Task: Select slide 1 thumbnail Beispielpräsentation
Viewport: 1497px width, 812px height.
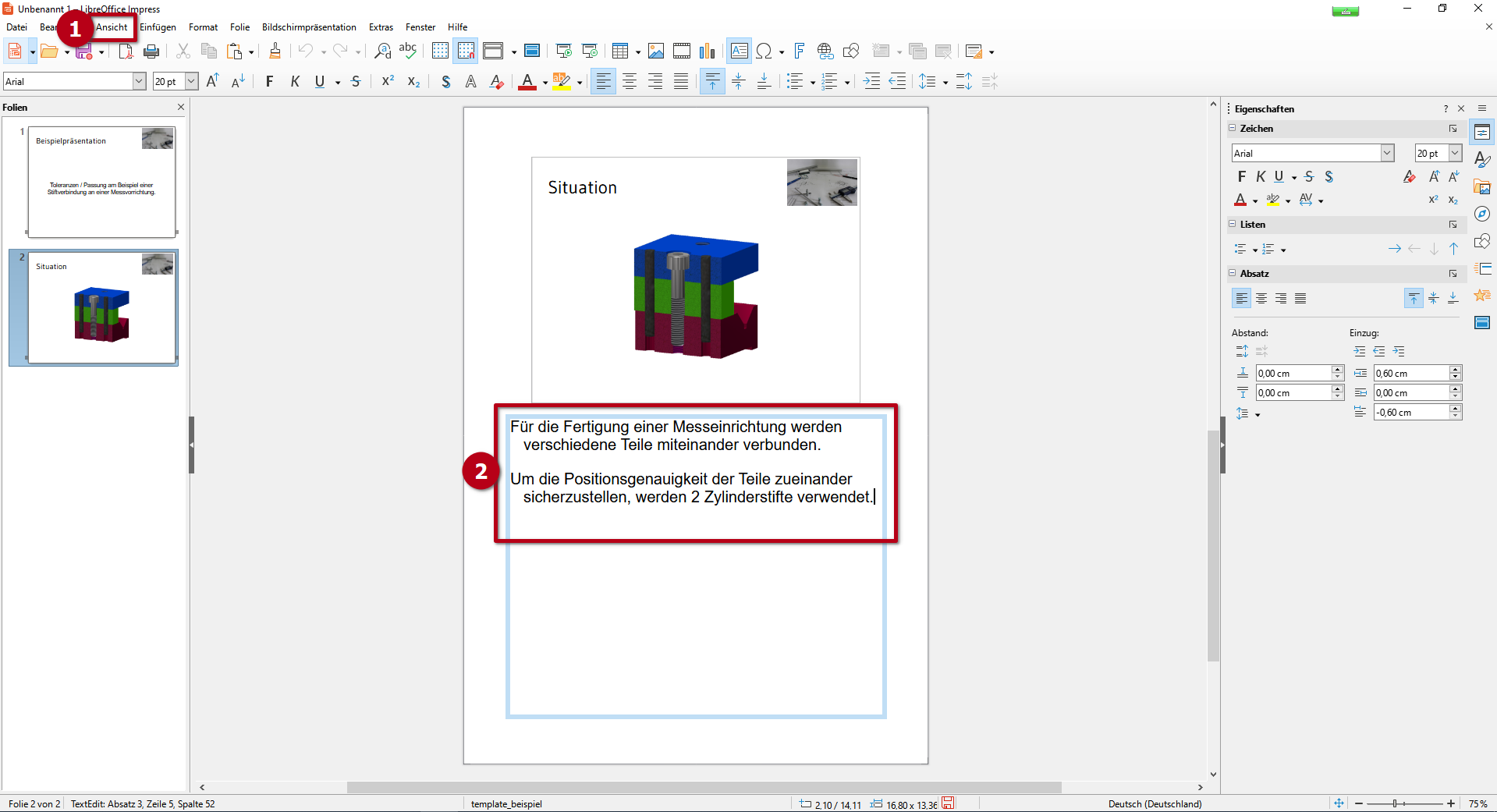Action: tap(101, 182)
